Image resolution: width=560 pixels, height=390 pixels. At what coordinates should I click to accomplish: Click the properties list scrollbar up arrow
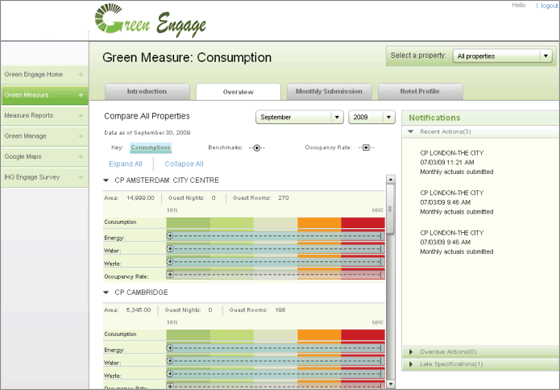[x=391, y=179]
